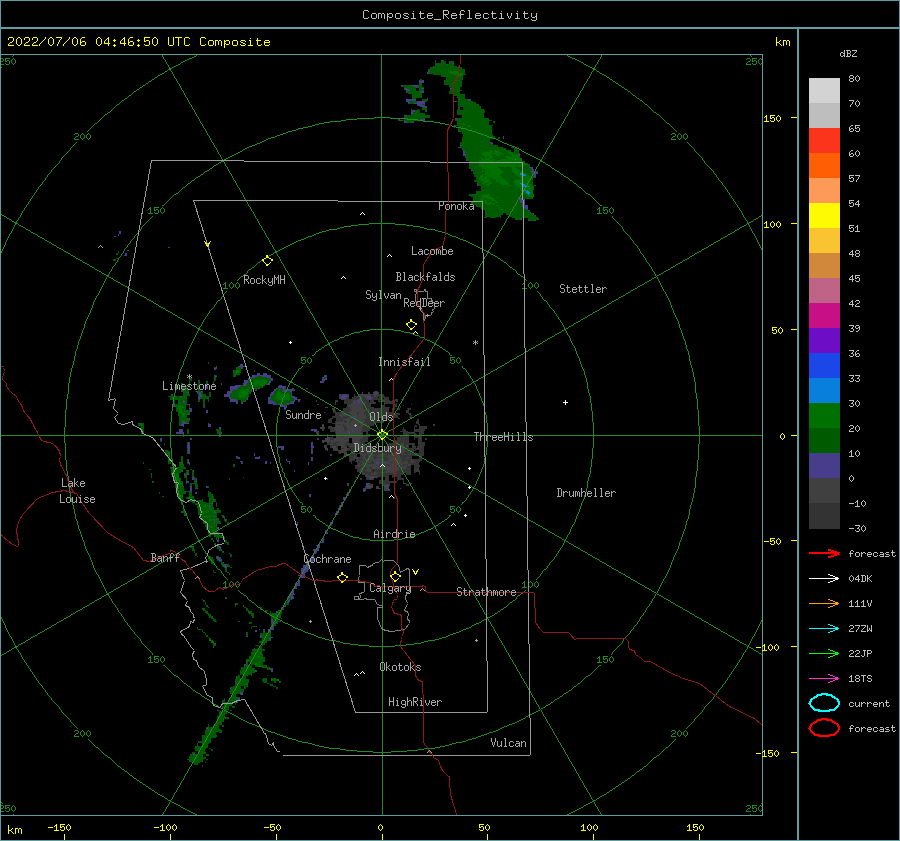This screenshot has height=841, width=900.
Task: Click the white 04DK arrow icon
Action: pos(824,578)
